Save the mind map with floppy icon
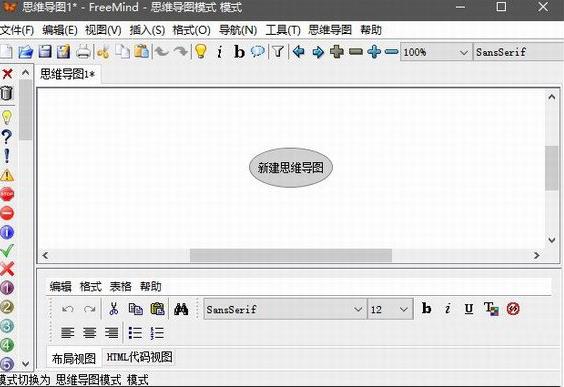Screen dimensions: 564x387 45,52
